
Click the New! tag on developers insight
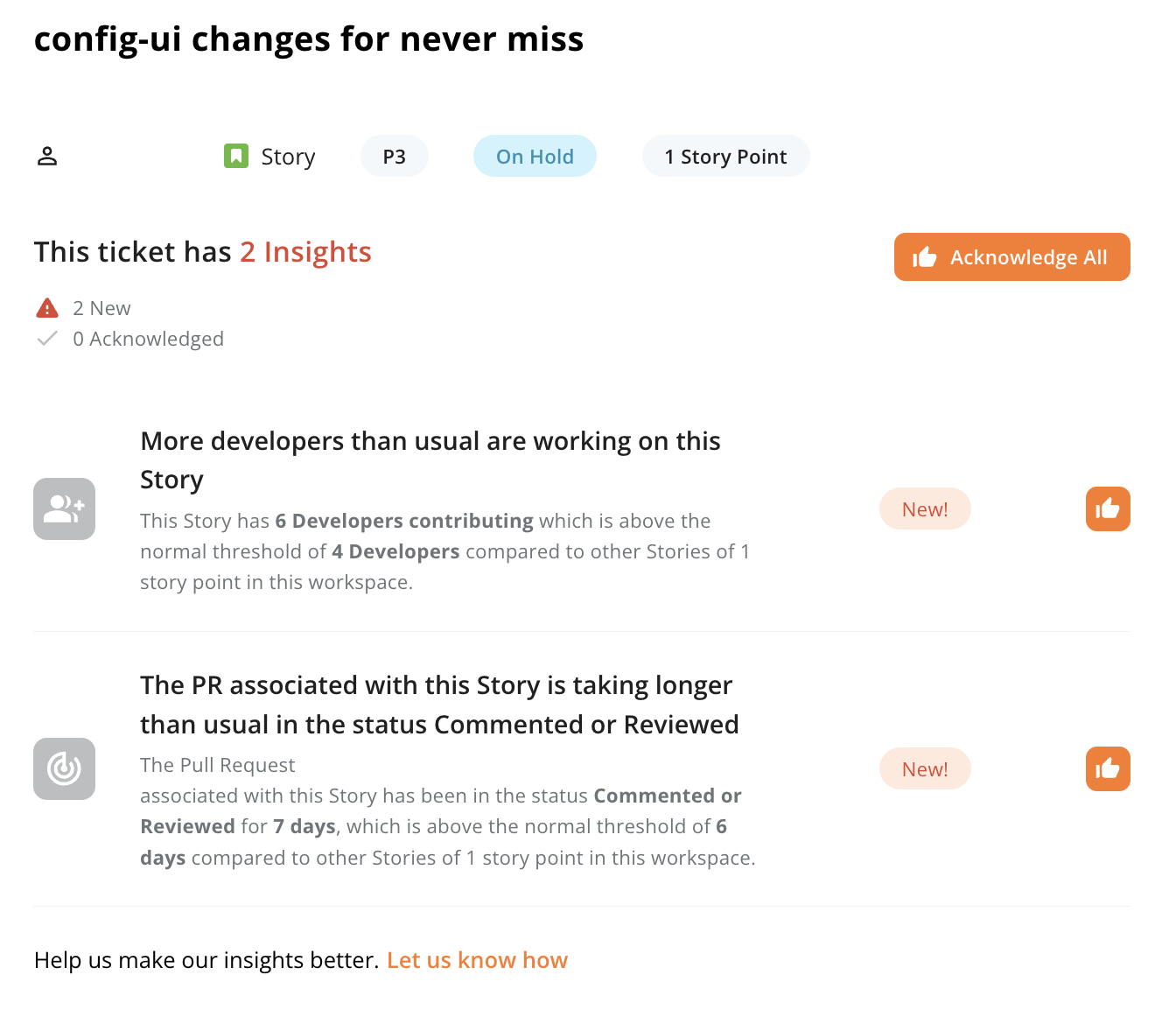tap(925, 508)
